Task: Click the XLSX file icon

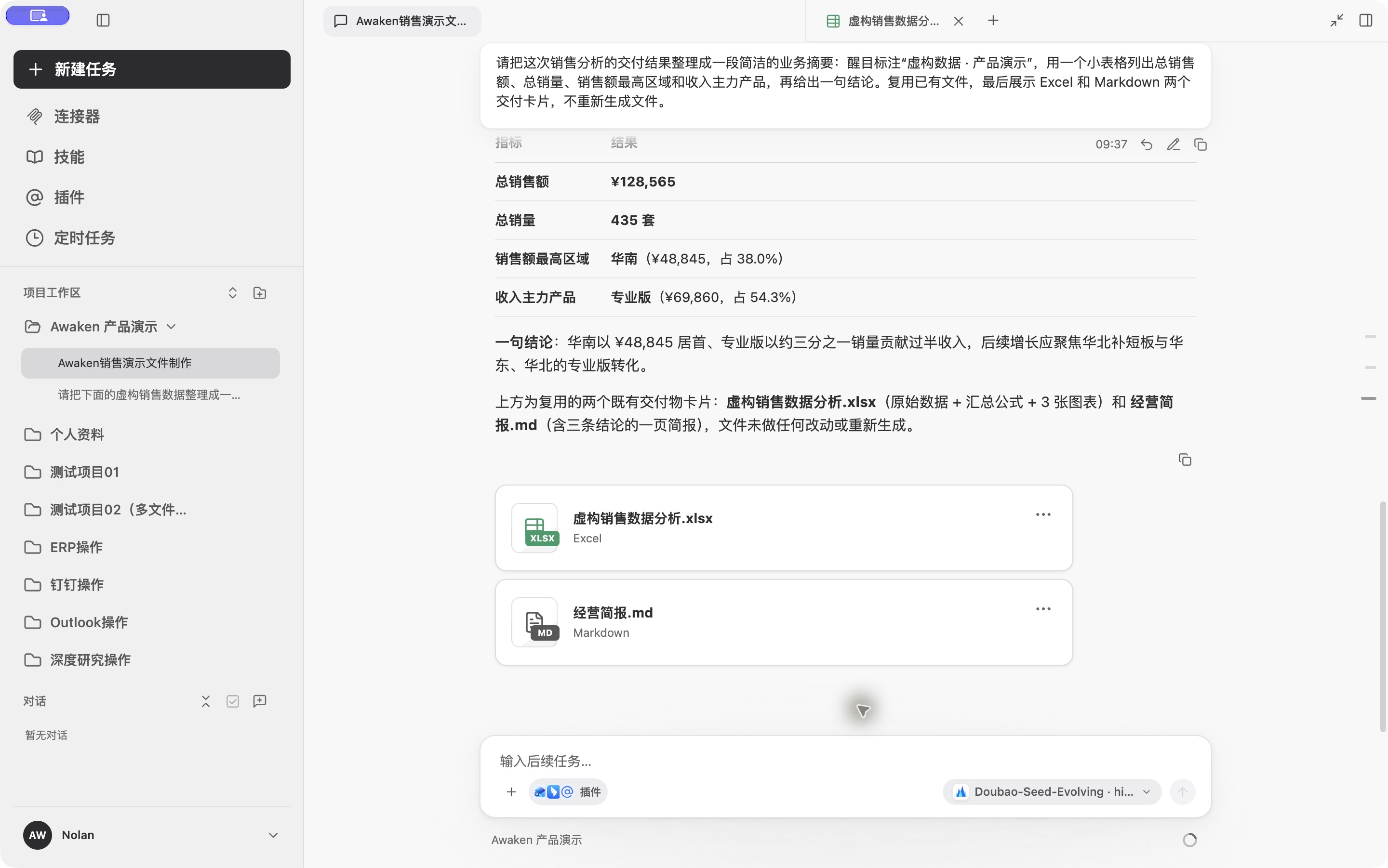Action: coord(534,528)
